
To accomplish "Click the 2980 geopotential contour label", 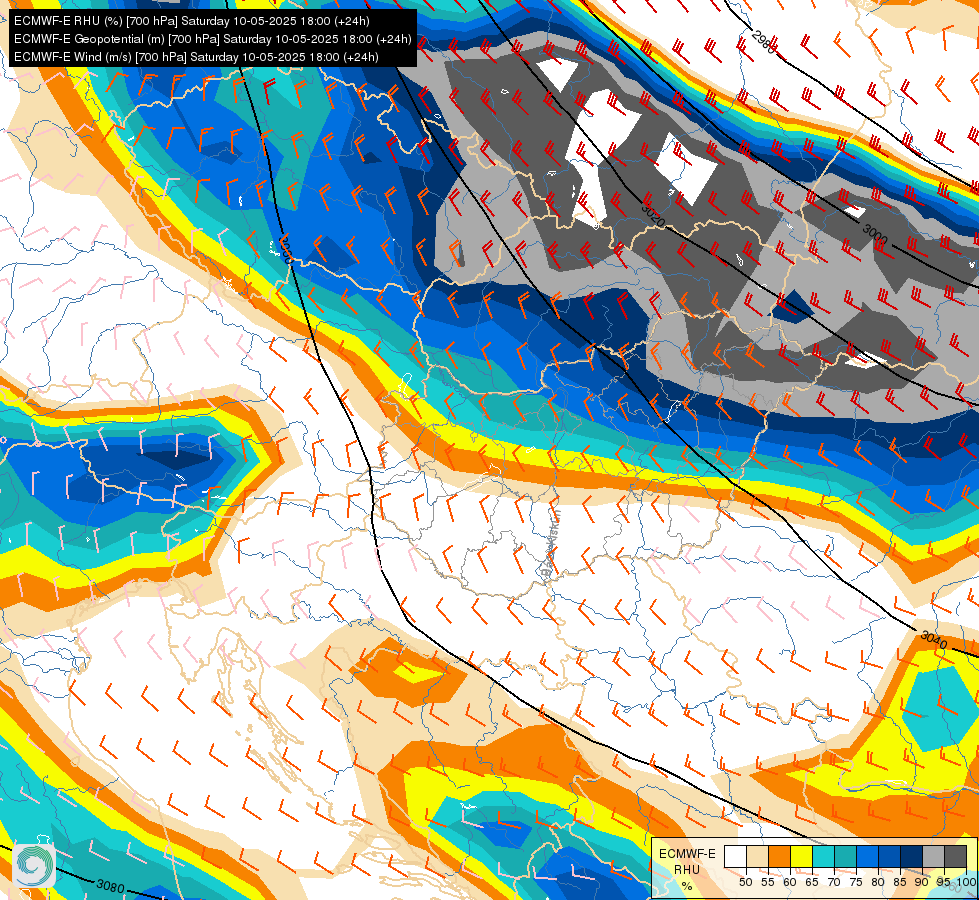I will point(764,42).
